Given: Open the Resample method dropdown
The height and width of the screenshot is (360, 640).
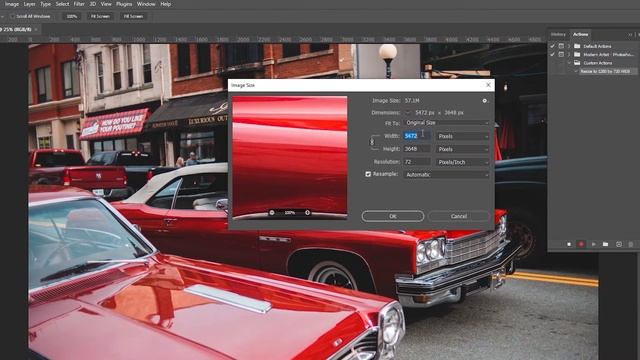Looking at the screenshot, I should [447, 175].
